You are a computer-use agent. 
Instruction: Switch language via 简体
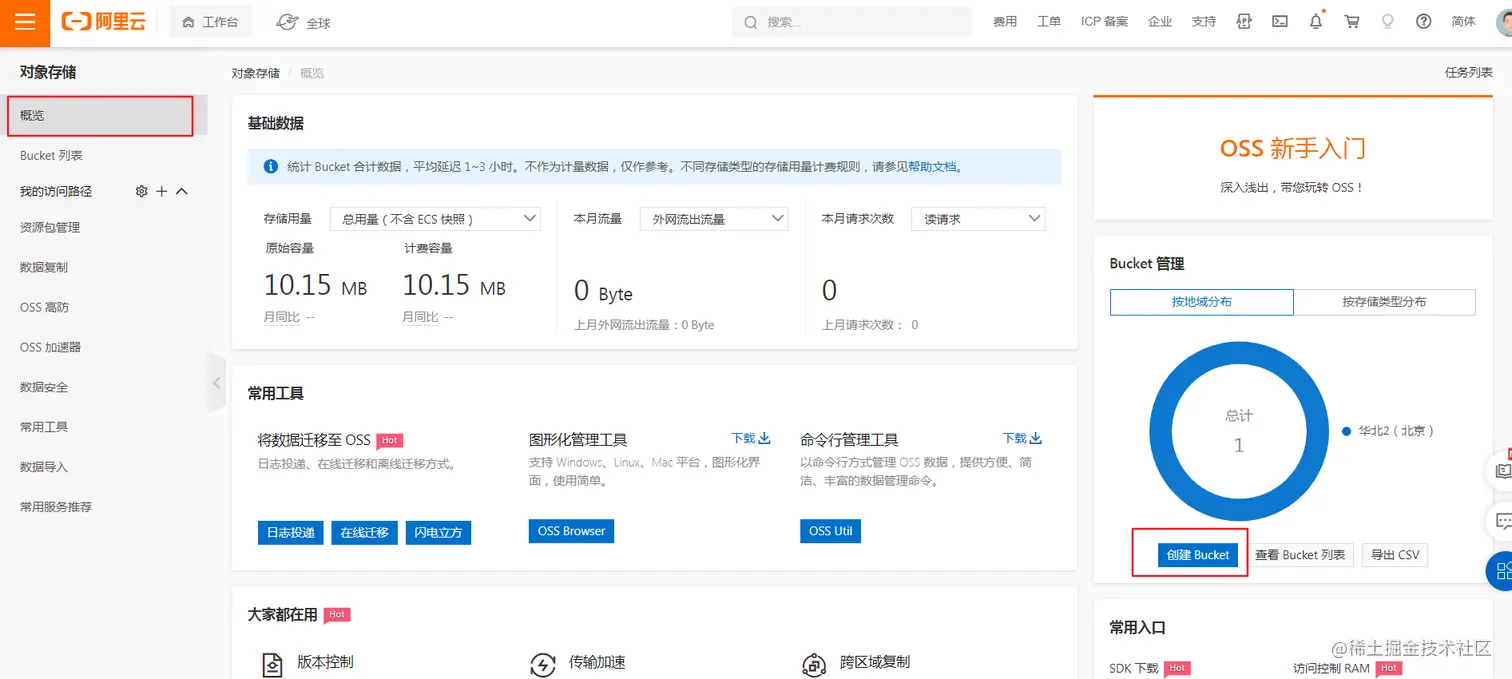point(1463,22)
